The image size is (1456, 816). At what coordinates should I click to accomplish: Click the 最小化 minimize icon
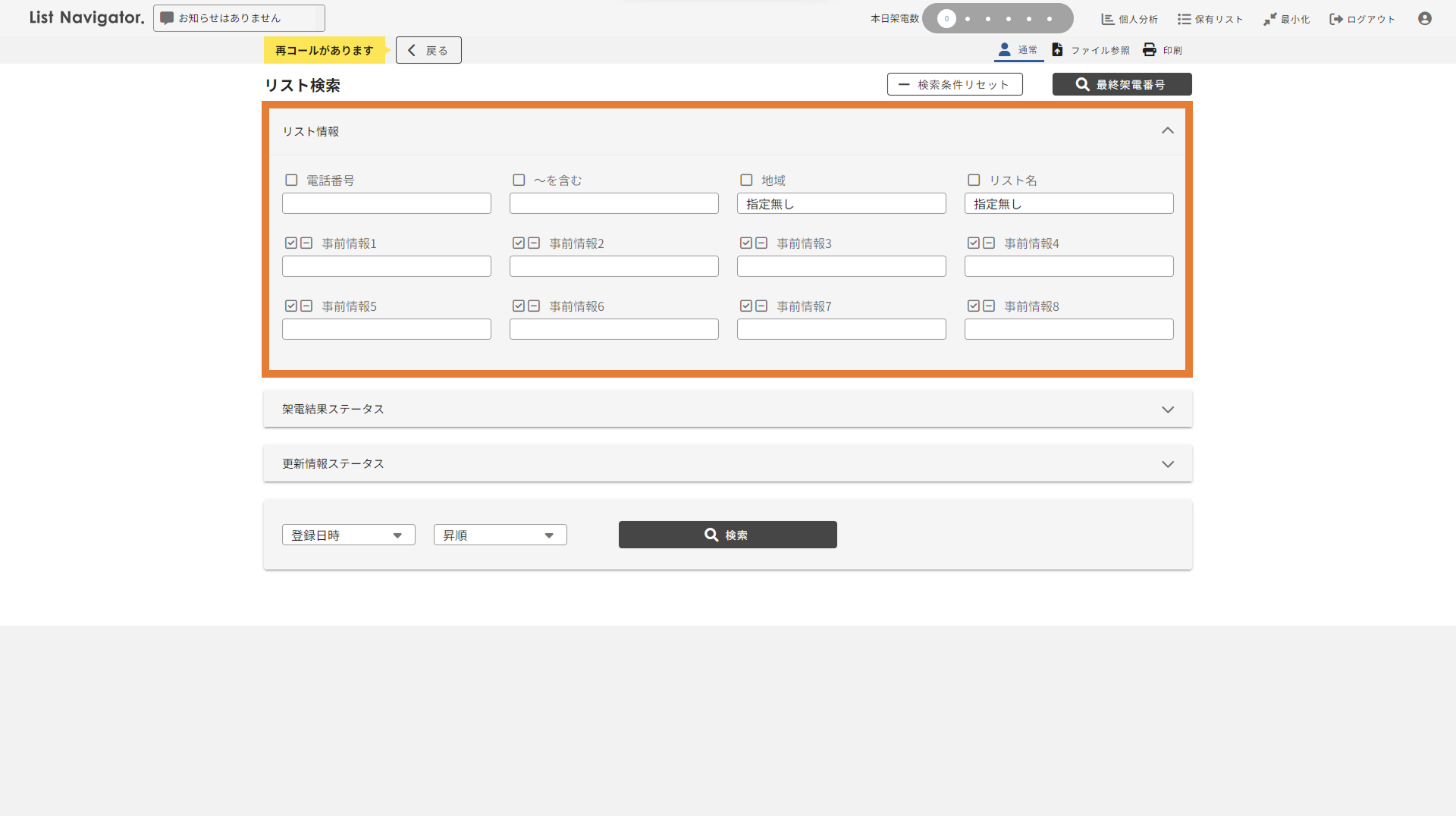click(1269, 19)
